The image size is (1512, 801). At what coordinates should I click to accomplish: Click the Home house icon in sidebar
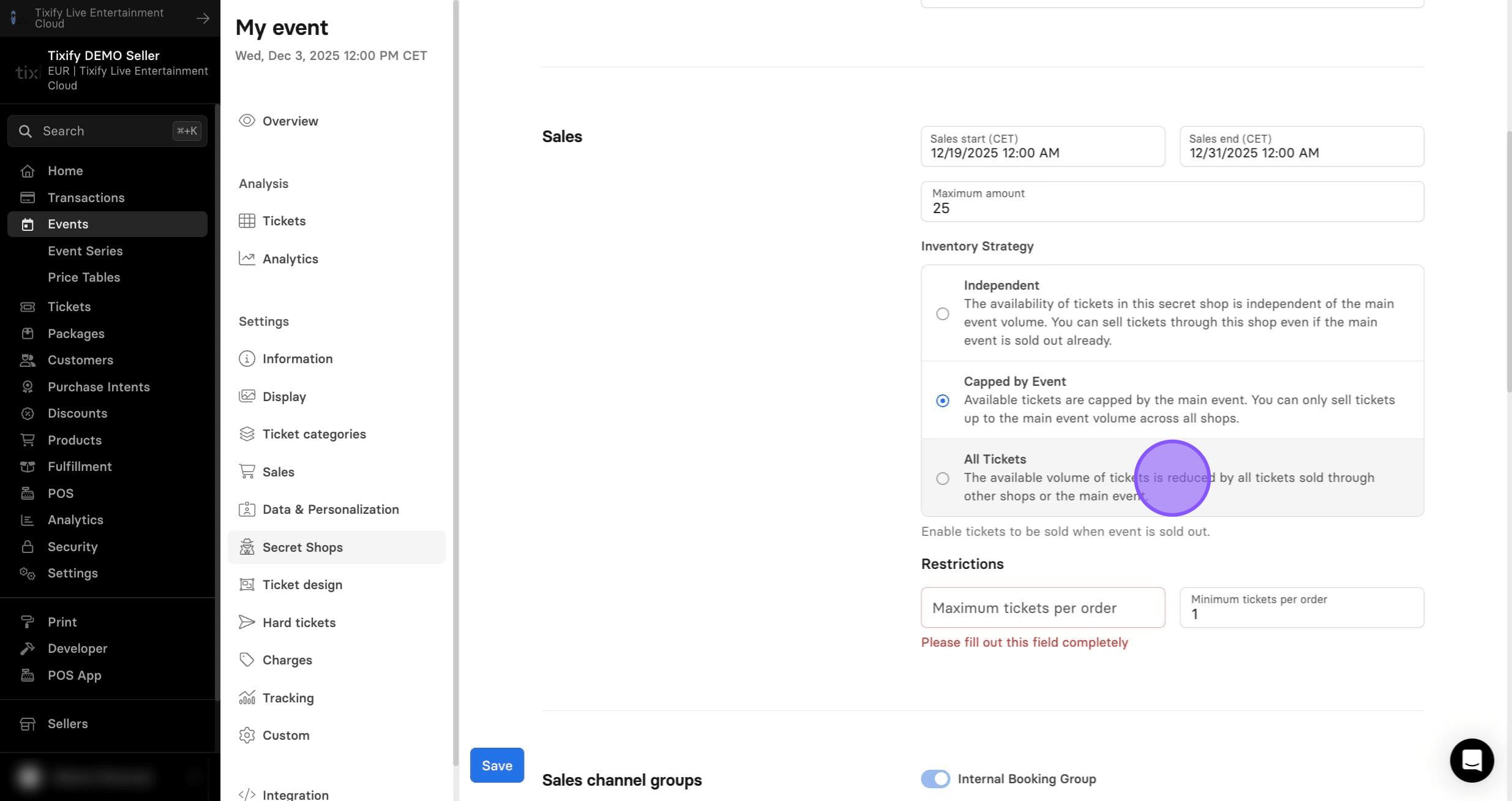coord(27,171)
